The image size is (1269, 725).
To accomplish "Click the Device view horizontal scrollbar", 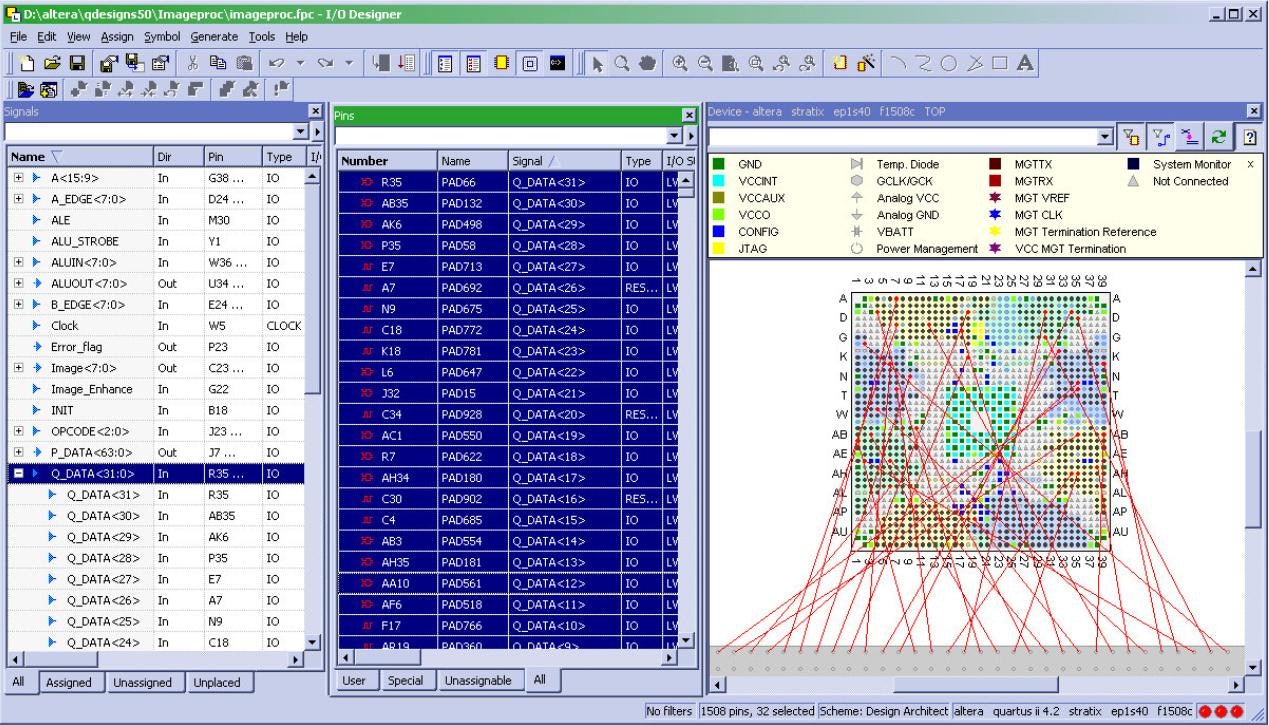I will pyautogui.click(x=975, y=685).
